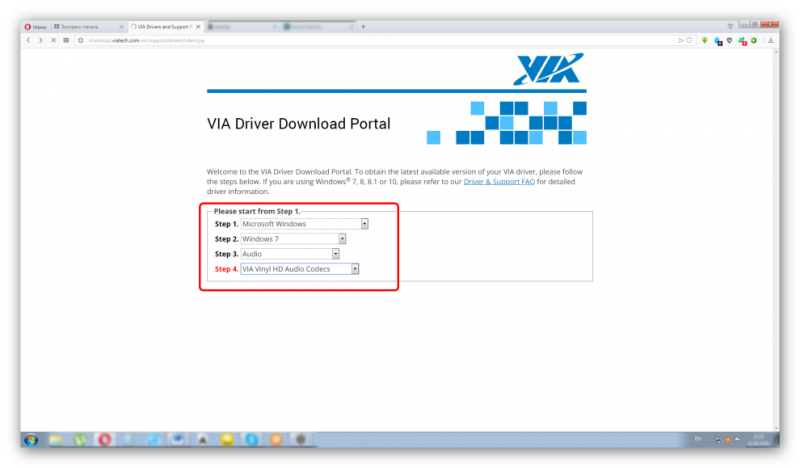Open the tab list menu icon
Screen dimensions: 800x468
[730, 26]
